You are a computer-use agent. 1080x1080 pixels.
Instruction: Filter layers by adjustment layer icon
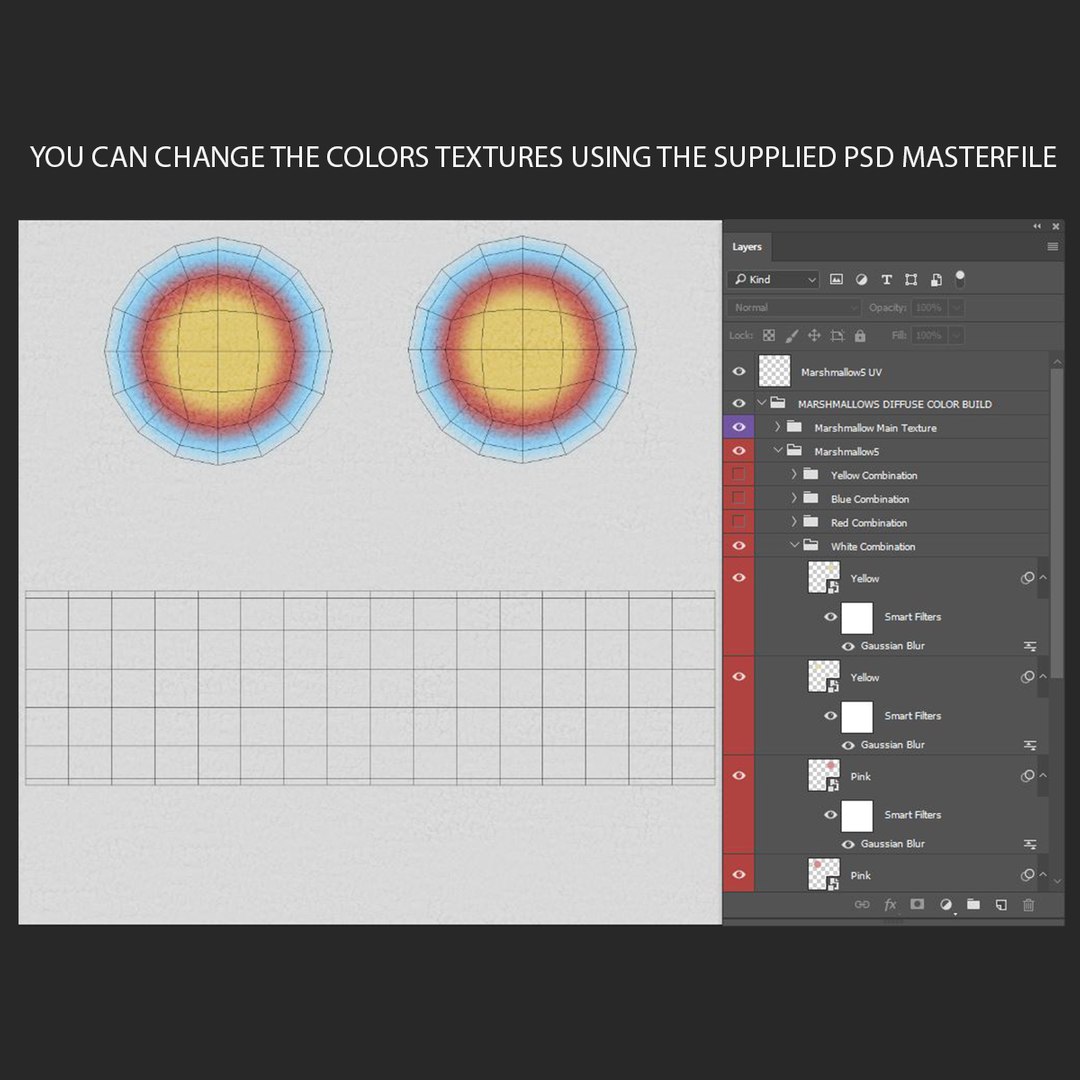861,279
